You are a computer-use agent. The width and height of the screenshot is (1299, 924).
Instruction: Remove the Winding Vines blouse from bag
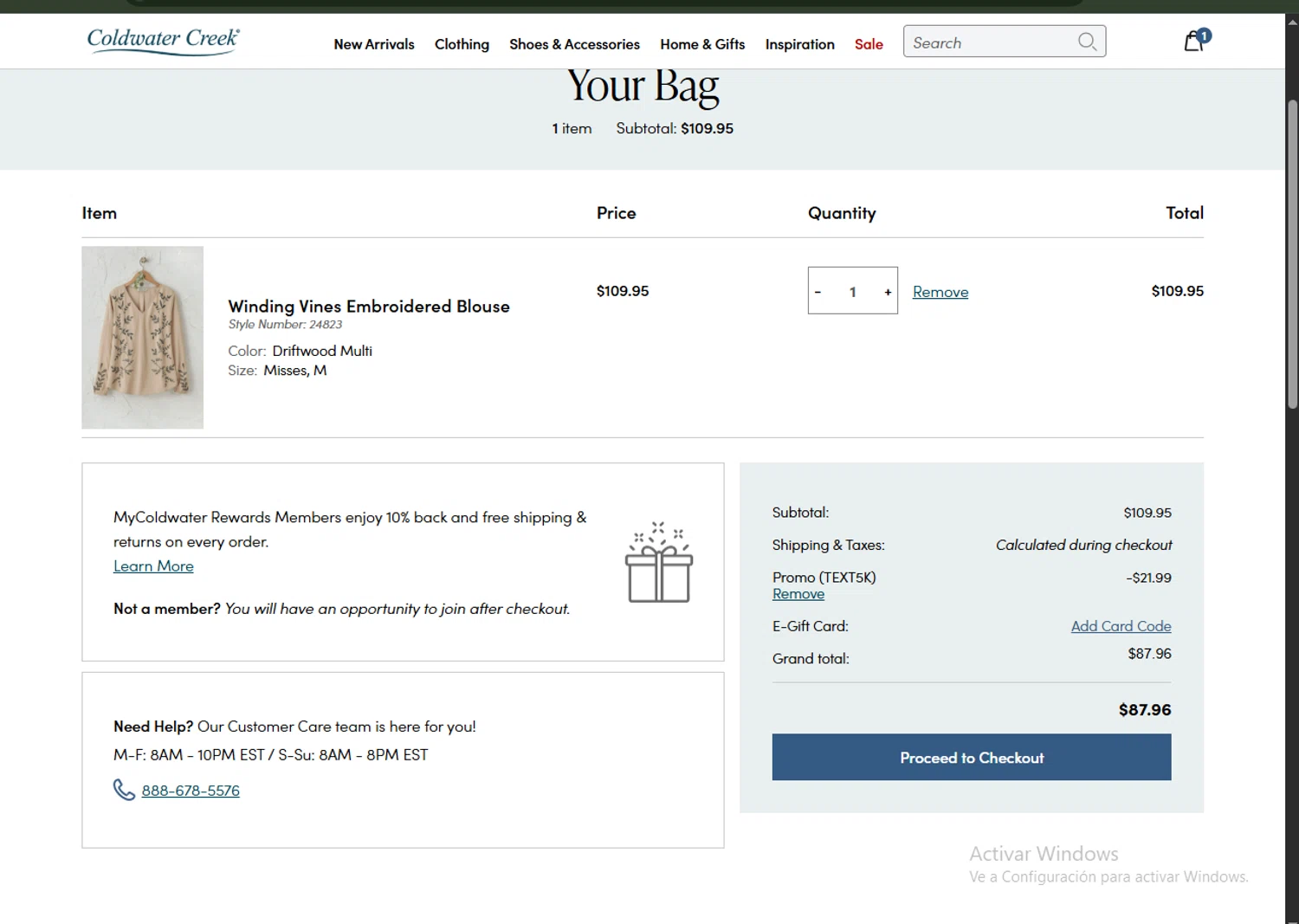940,292
